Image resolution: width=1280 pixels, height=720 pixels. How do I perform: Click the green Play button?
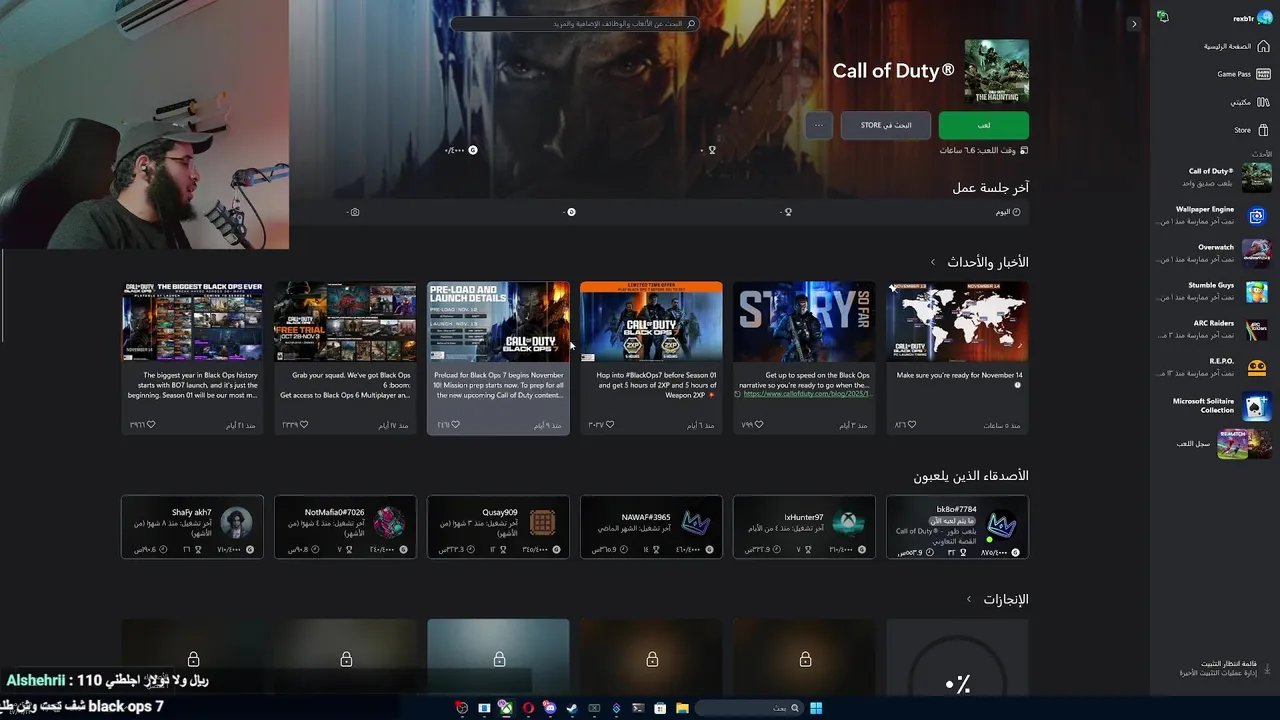pyautogui.click(x=984, y=125)
